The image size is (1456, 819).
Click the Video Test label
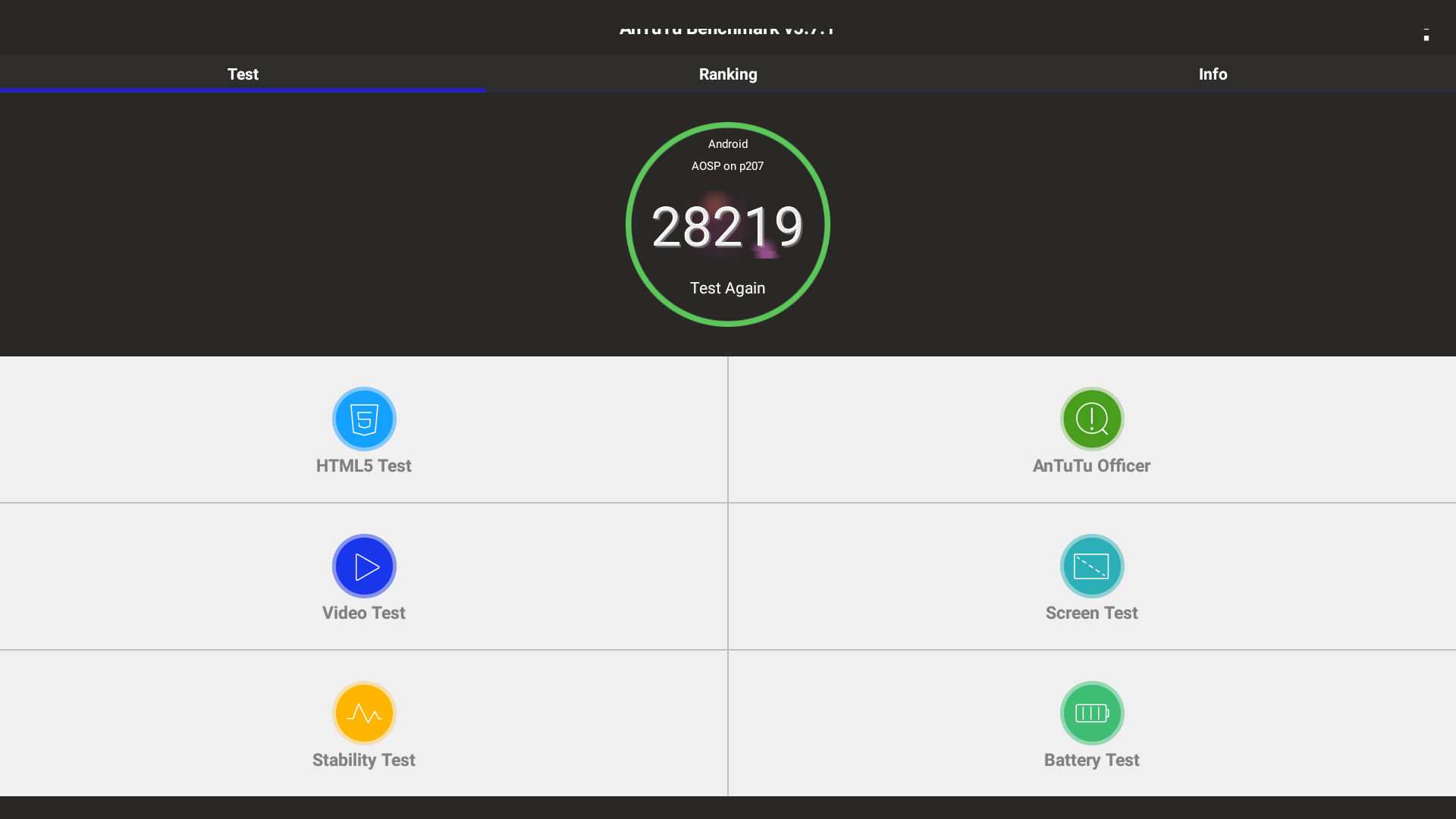pyautogui.click(x=364, y=613)
